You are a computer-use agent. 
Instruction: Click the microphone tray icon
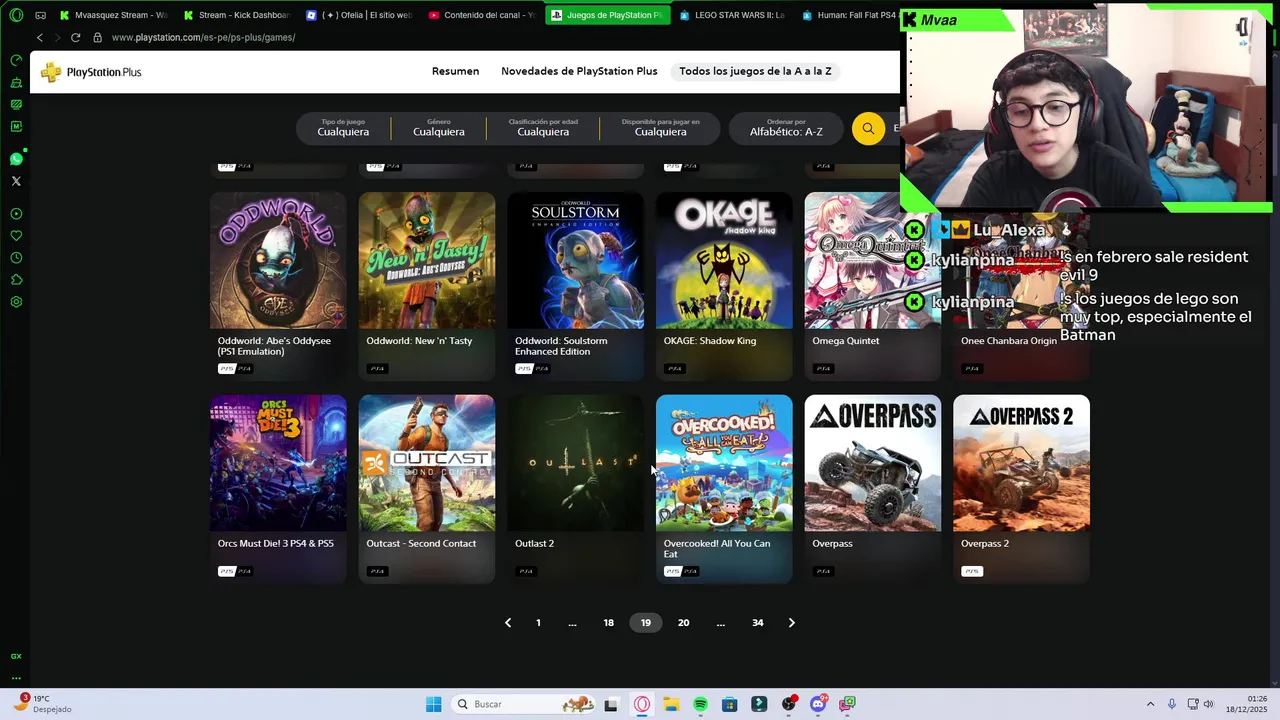1172,704
